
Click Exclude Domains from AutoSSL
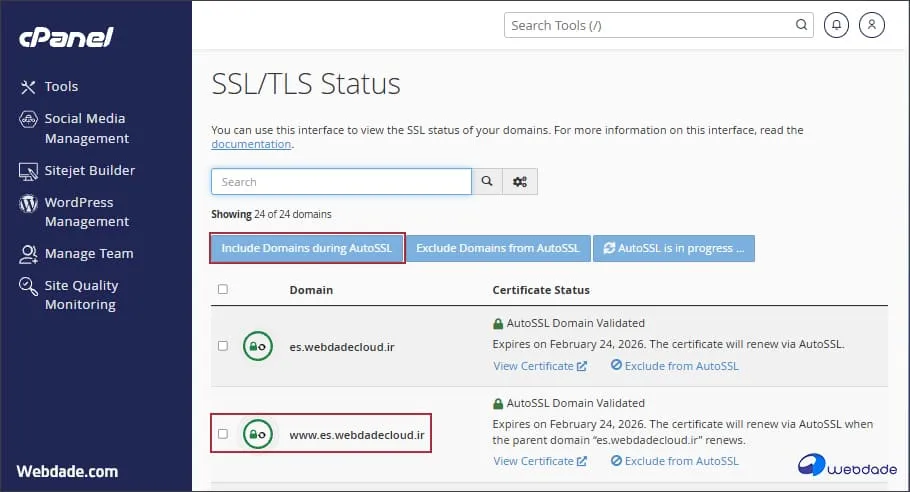(498, 248)
